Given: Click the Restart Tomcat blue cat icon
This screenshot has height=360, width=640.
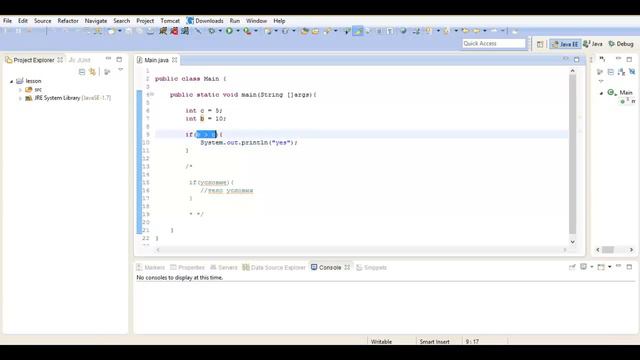Looking at the screenshot, I should coord(185,31).
